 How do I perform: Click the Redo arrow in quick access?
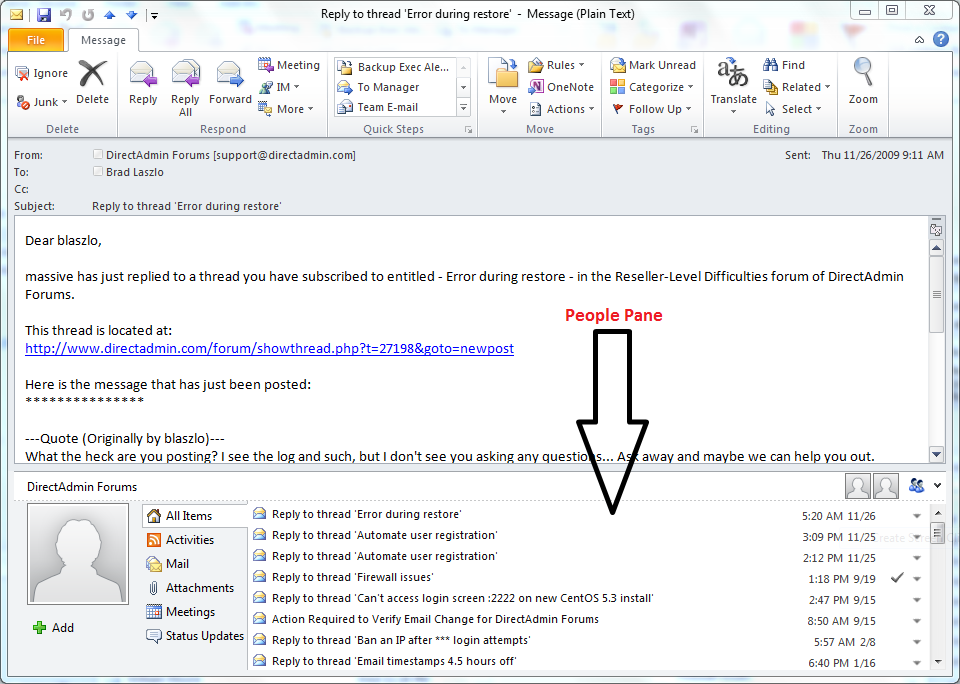(88, 14)
